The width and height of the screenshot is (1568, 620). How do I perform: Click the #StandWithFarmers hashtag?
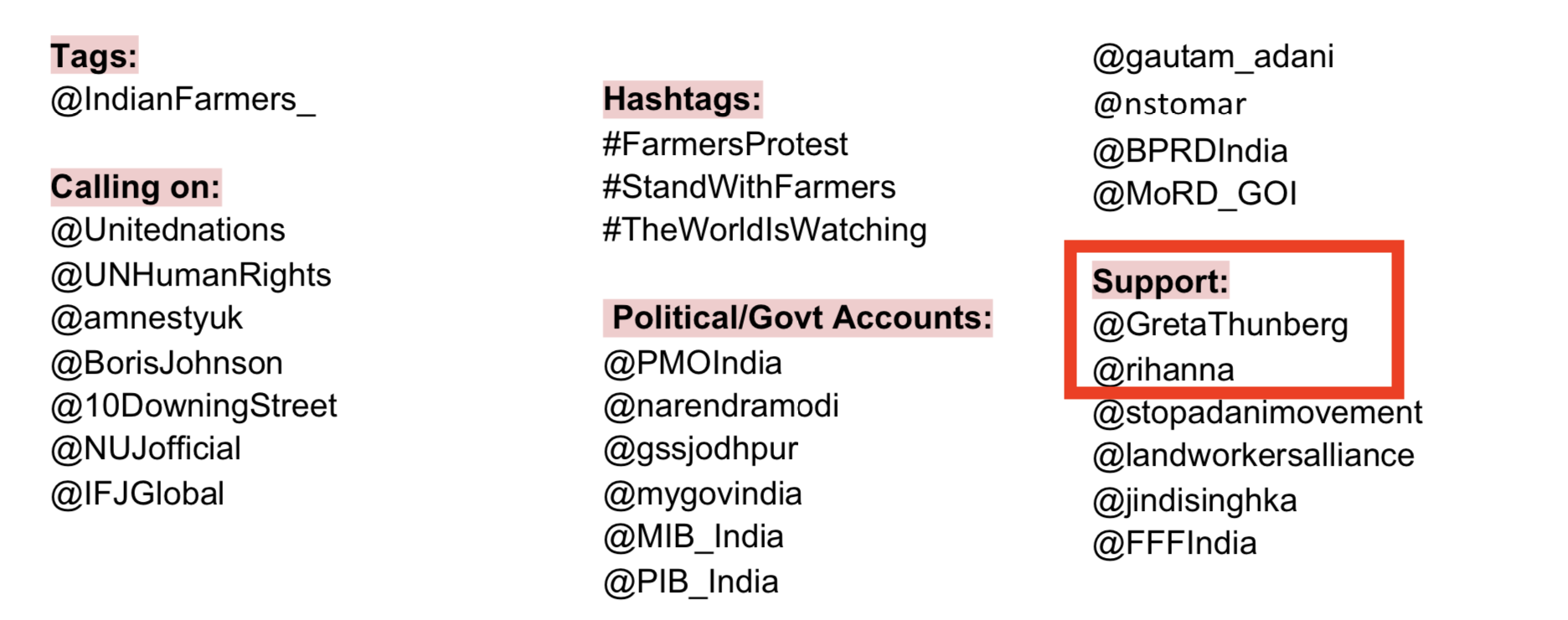[x=749, y=188]
